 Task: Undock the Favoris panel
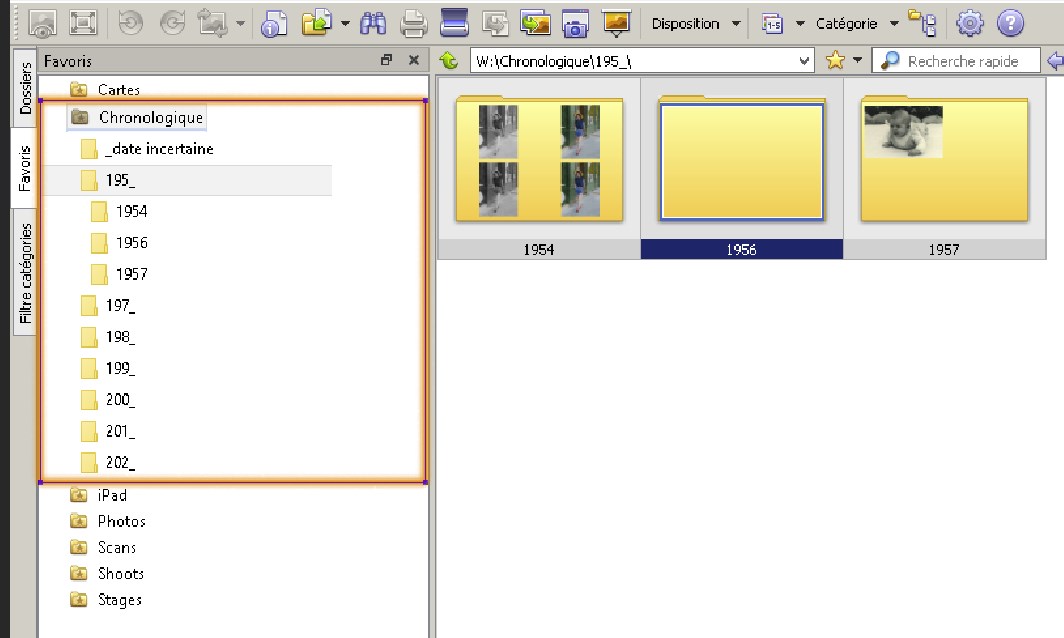click(386, 60)
